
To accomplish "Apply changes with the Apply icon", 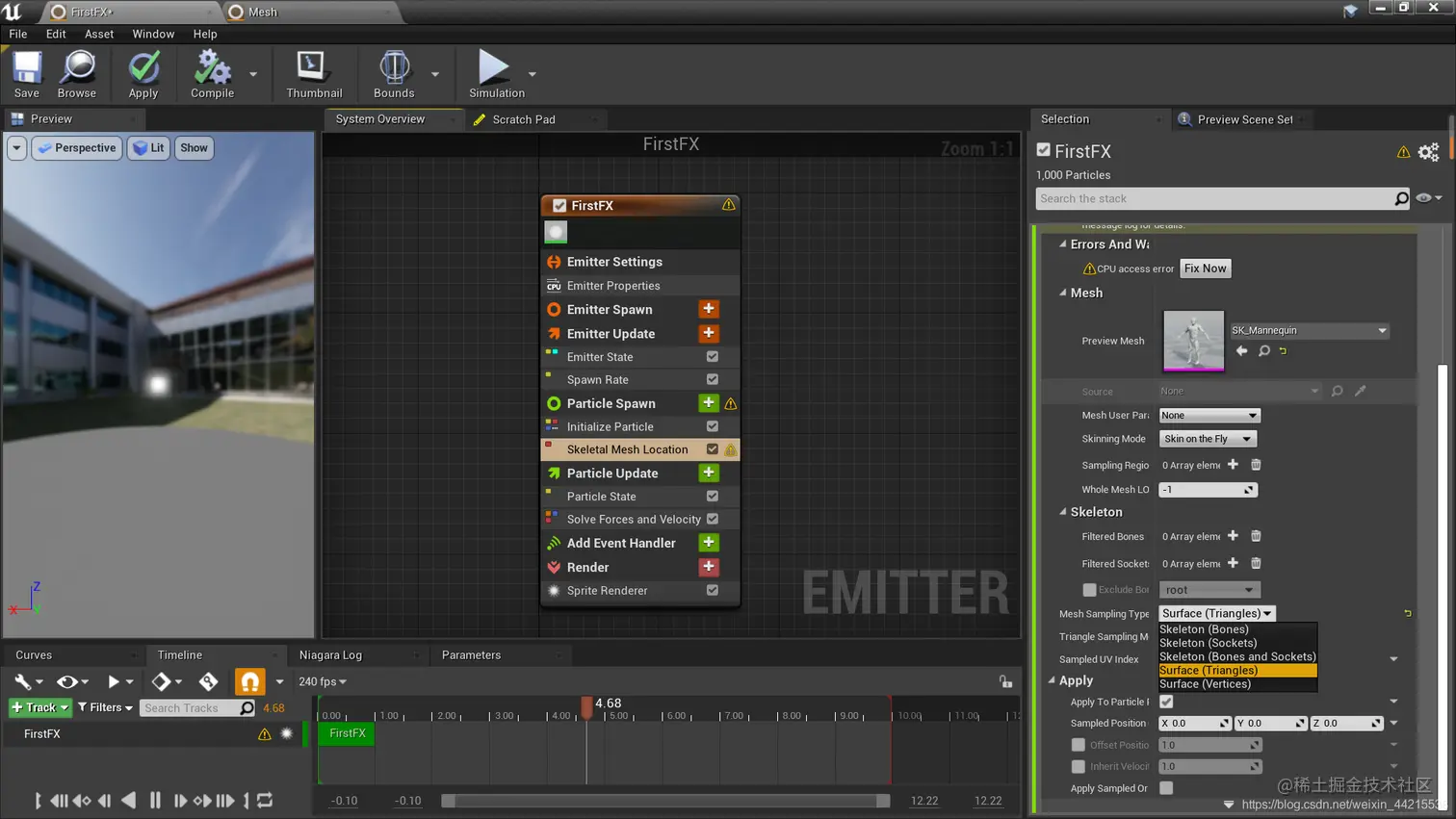I will [x=143, y=74].
